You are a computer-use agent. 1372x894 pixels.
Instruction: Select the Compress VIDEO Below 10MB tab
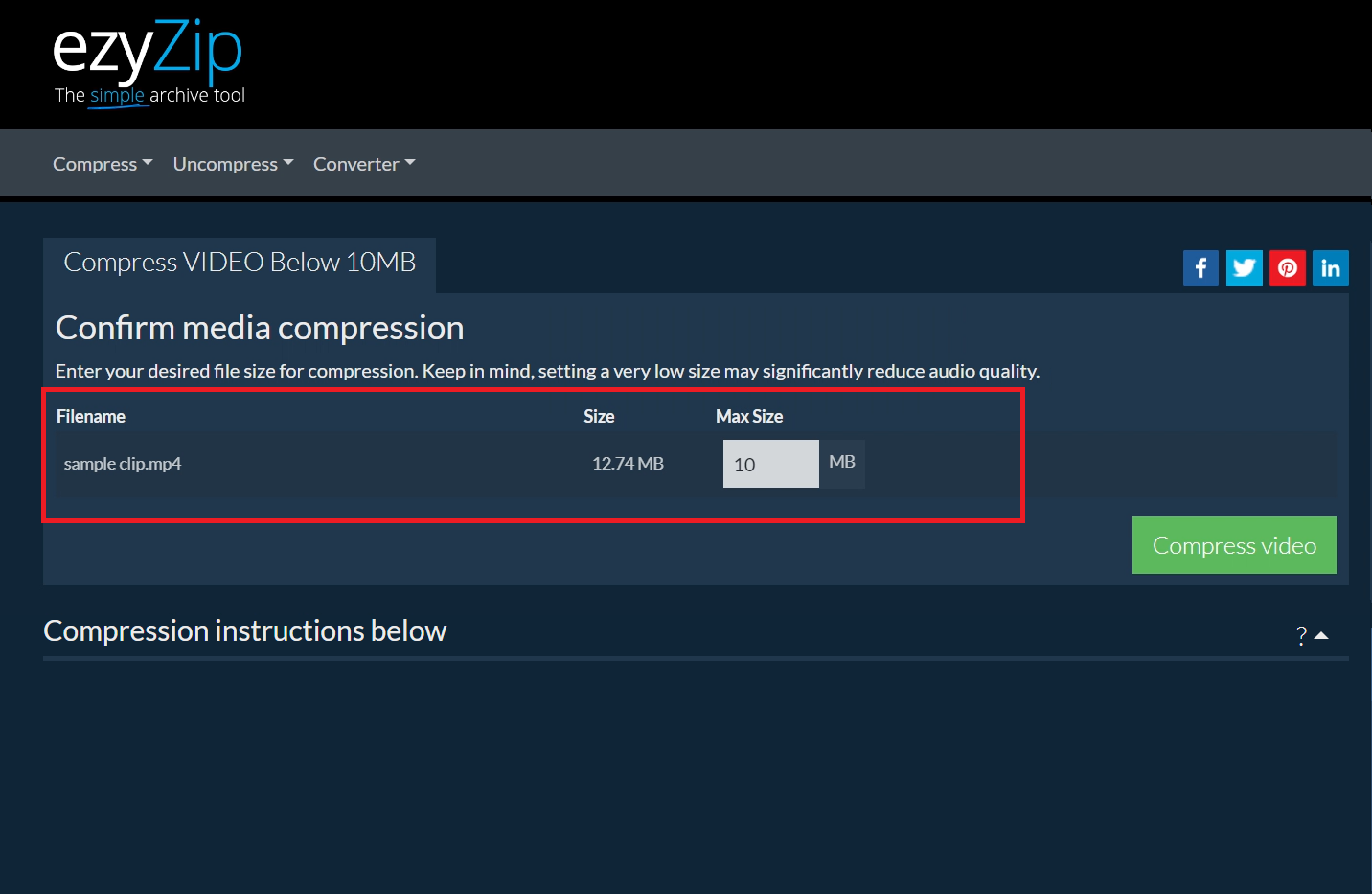(x=240, y=262)
